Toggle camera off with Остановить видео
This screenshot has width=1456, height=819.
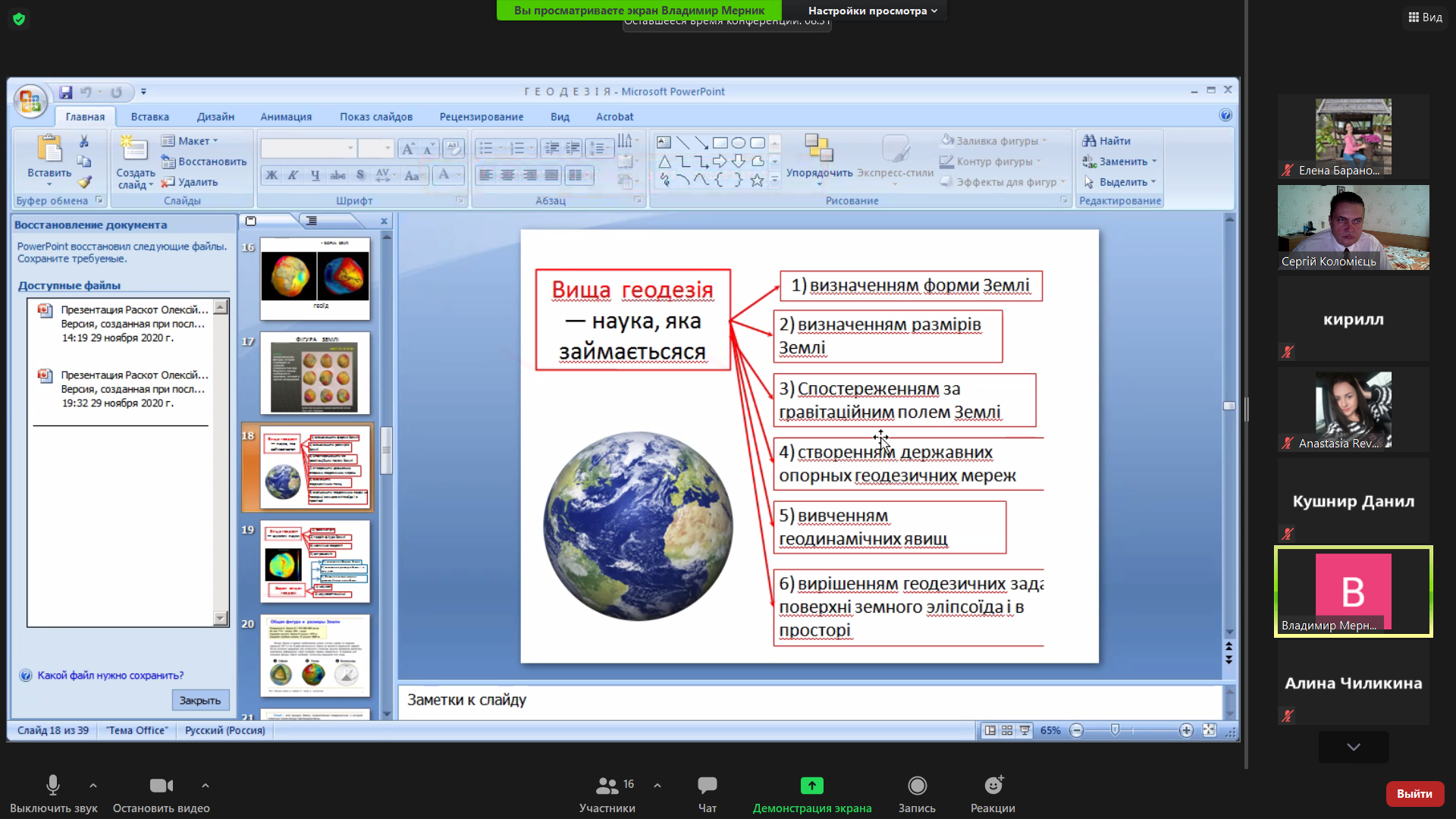point(161,786)
